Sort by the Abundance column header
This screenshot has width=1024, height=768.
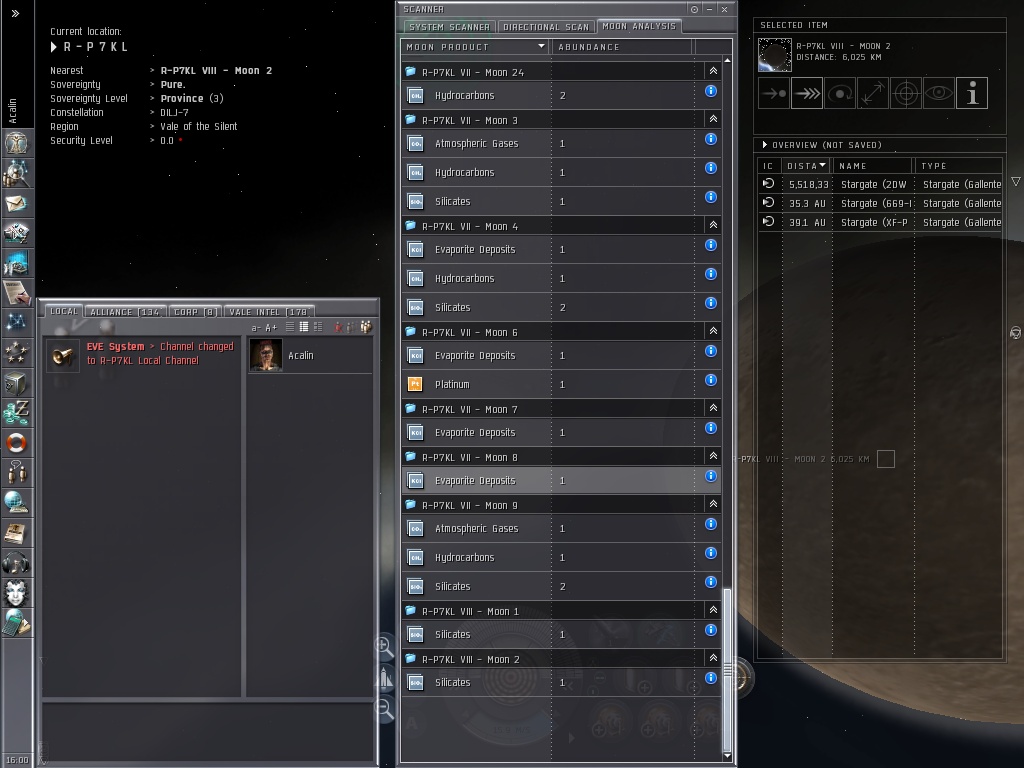point(622,47)
